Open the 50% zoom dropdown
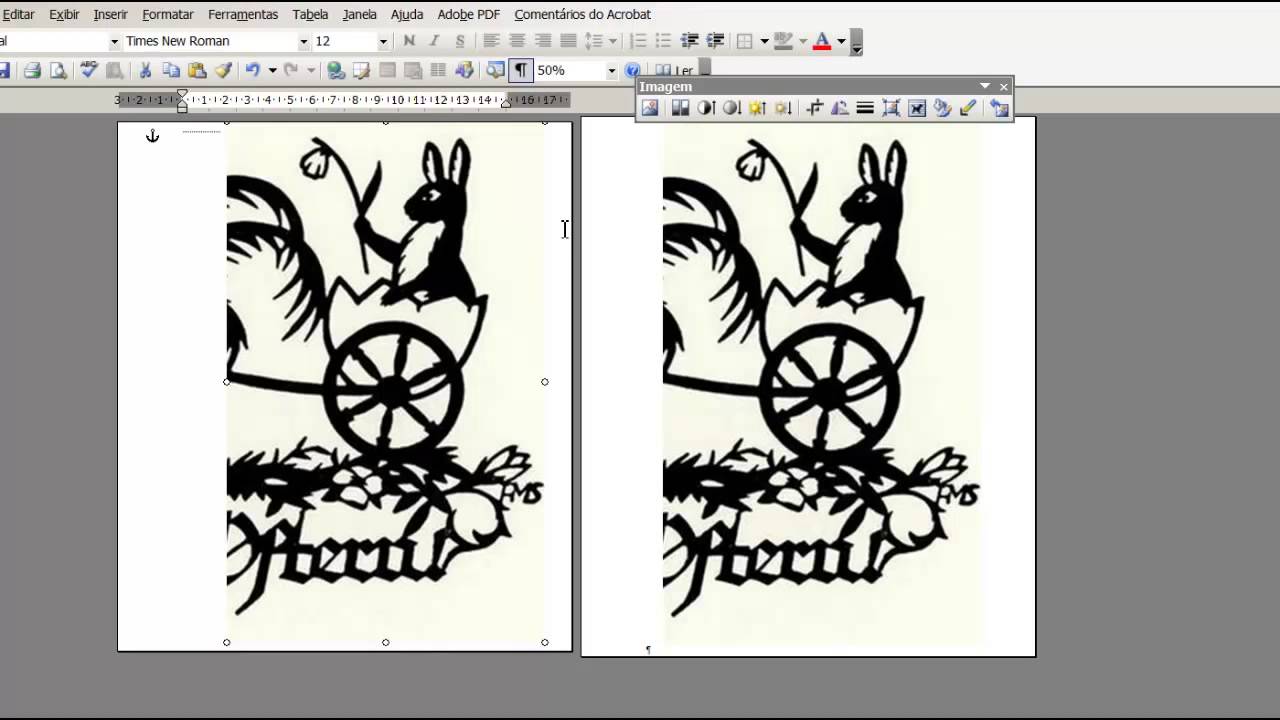 (x=611, y=70)
